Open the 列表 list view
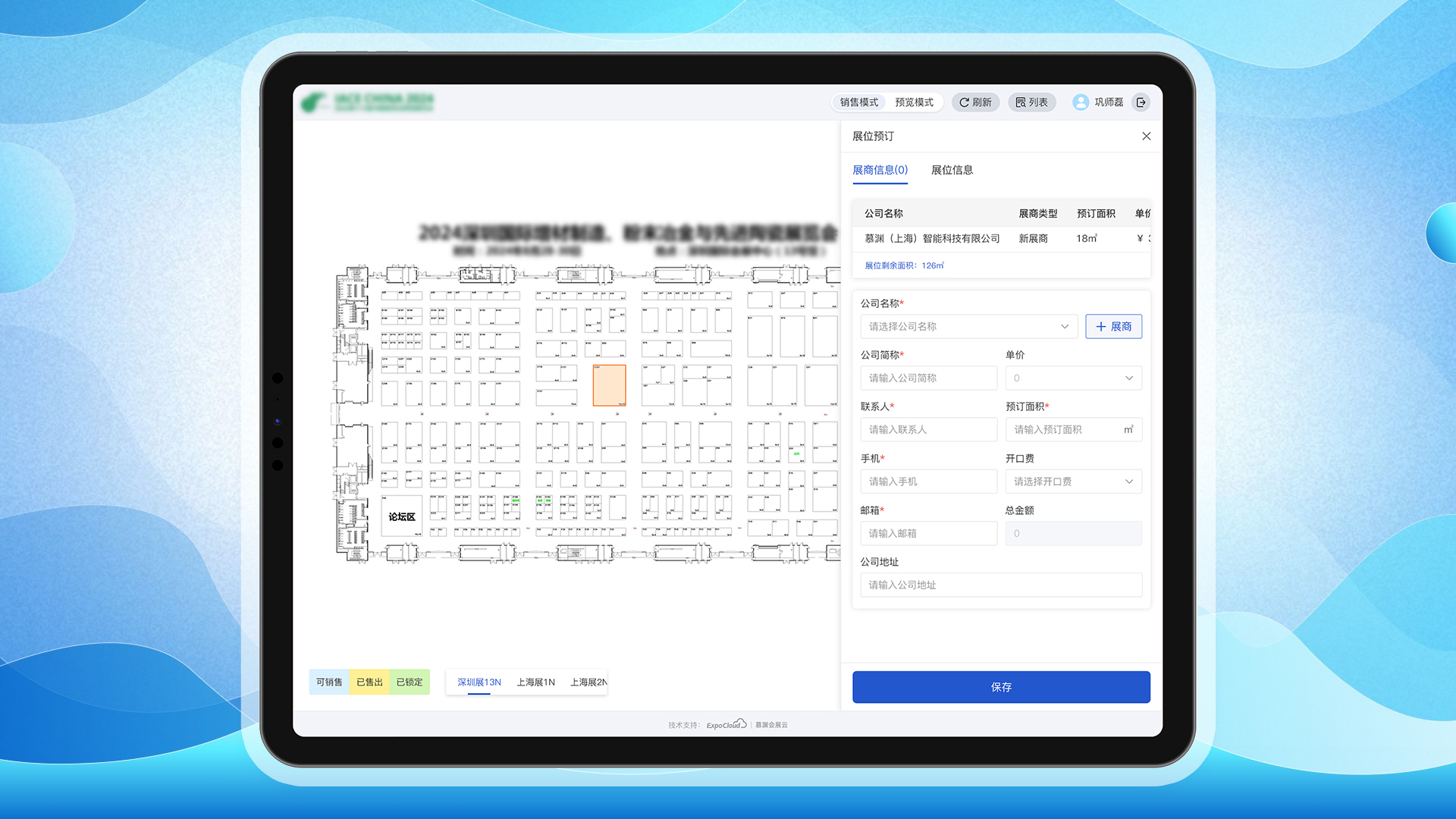This screenshot has width=1456, height=819. 1032,102
